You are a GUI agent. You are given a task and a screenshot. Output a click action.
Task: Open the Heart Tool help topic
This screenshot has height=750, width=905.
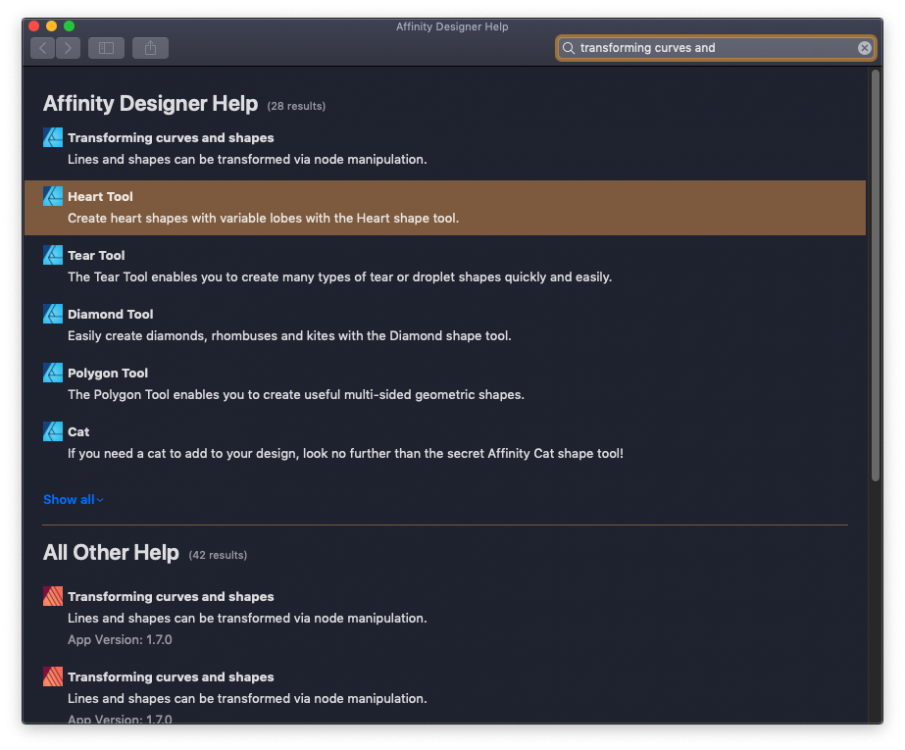100,197
